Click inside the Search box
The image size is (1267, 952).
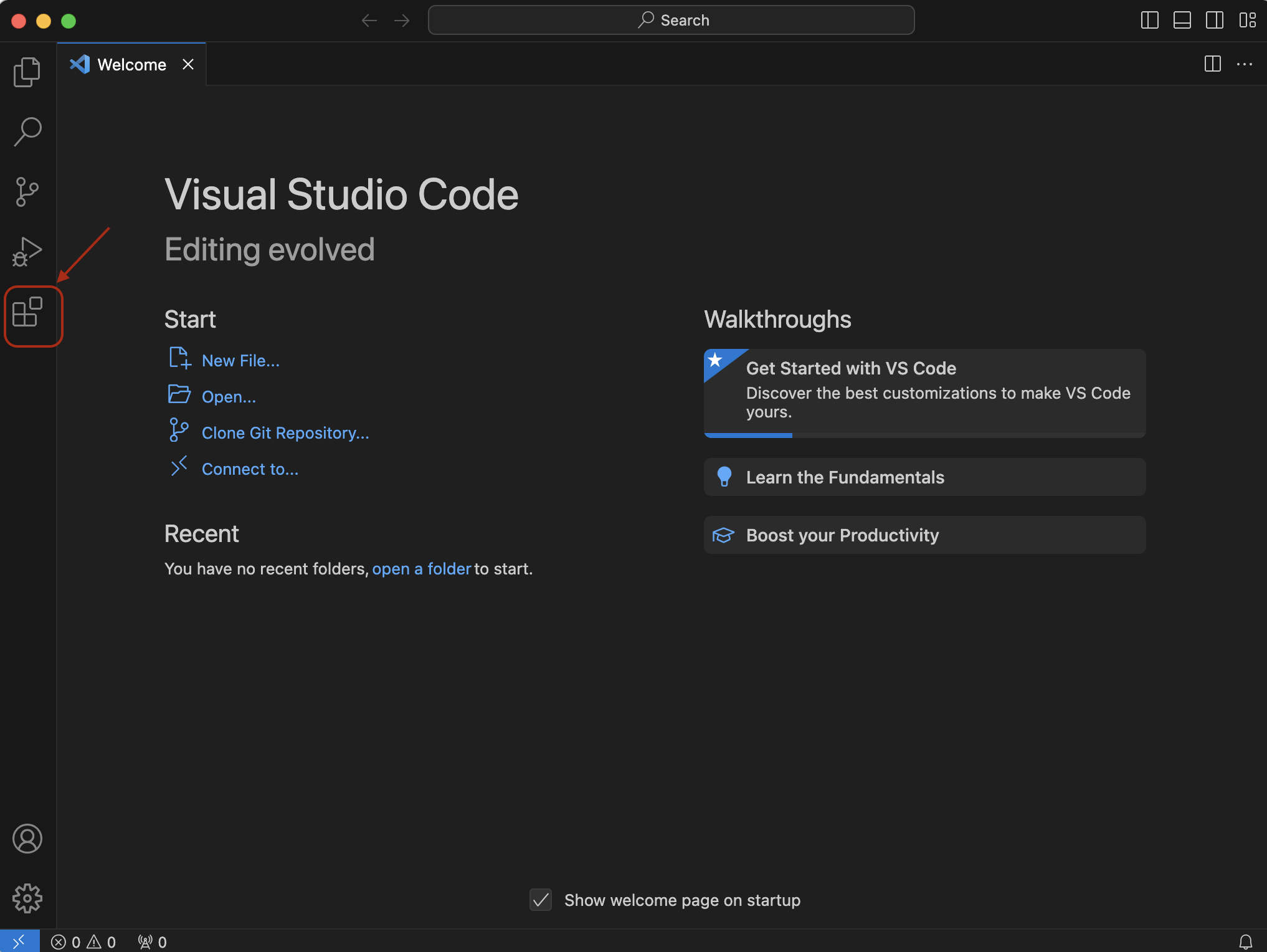click(x=671, y=20)
